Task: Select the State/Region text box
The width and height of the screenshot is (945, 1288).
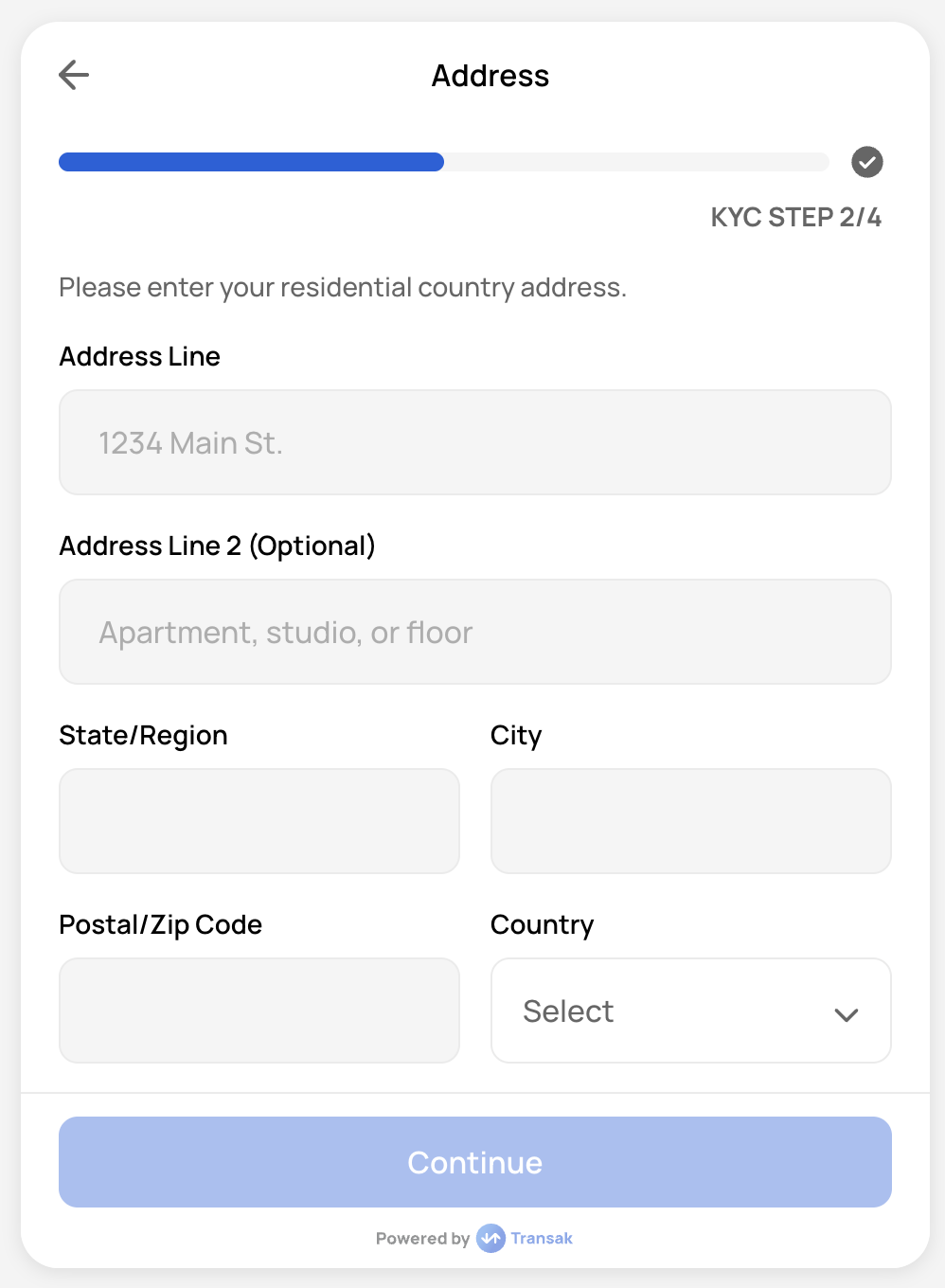Action: [x=259, y=821]
